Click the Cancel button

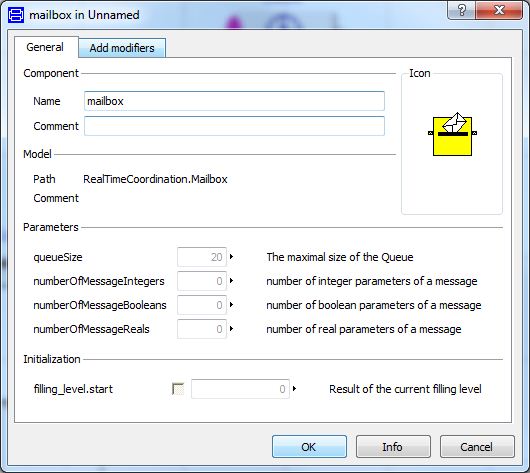477,447
